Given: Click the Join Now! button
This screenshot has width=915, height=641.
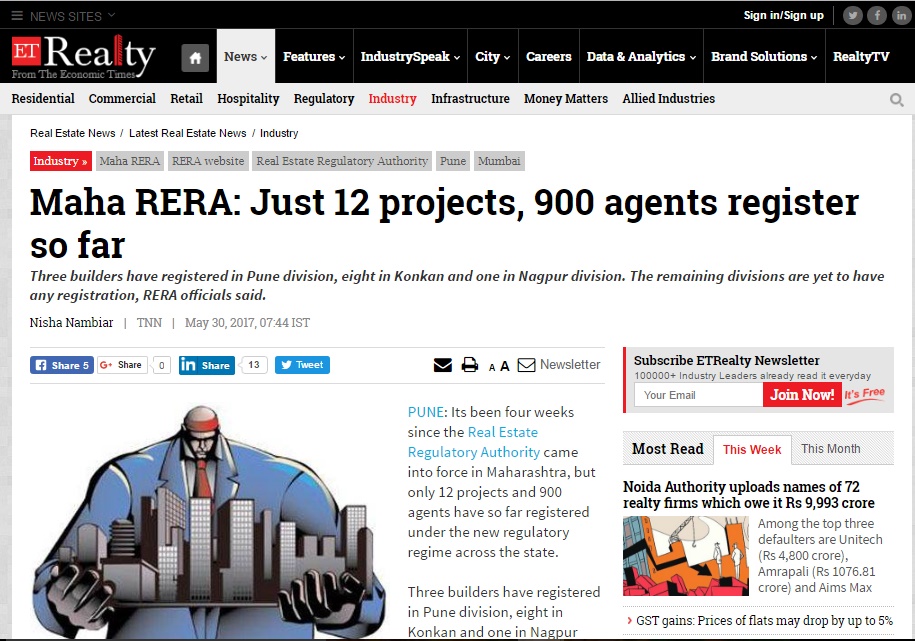Looking at the screenshot, I should 802,395.
